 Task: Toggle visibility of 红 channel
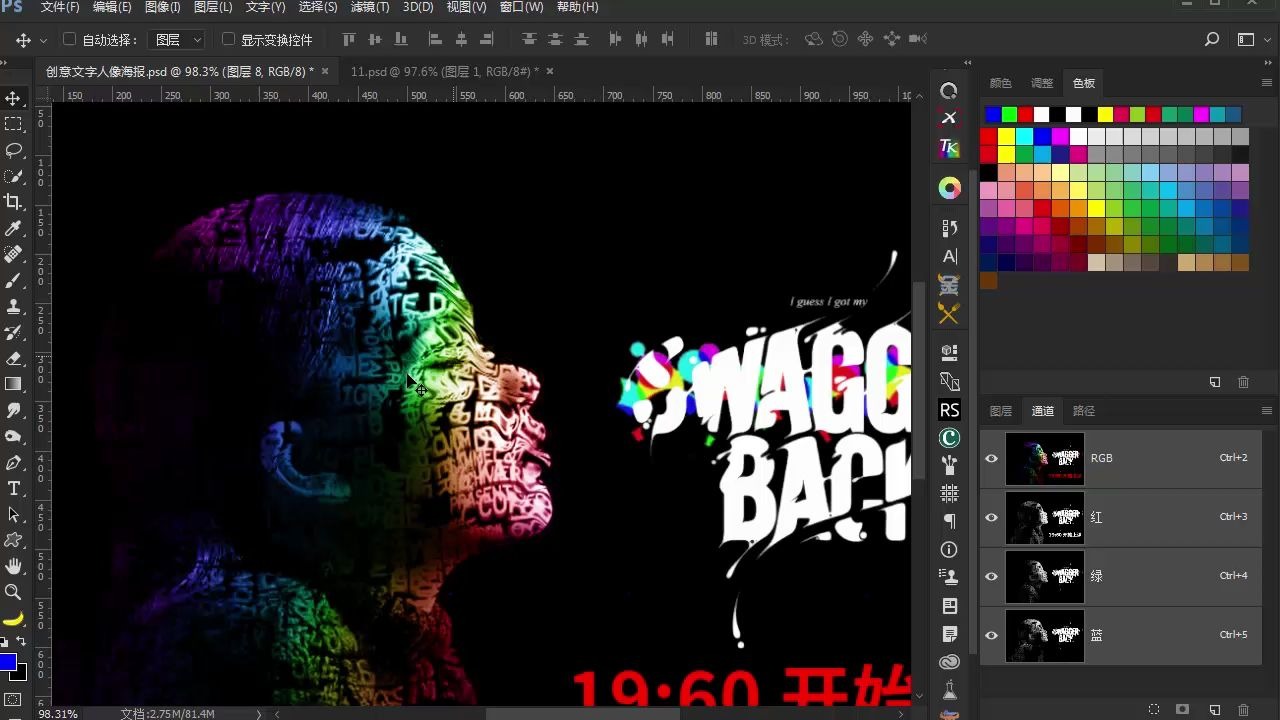tap(991, 517)
